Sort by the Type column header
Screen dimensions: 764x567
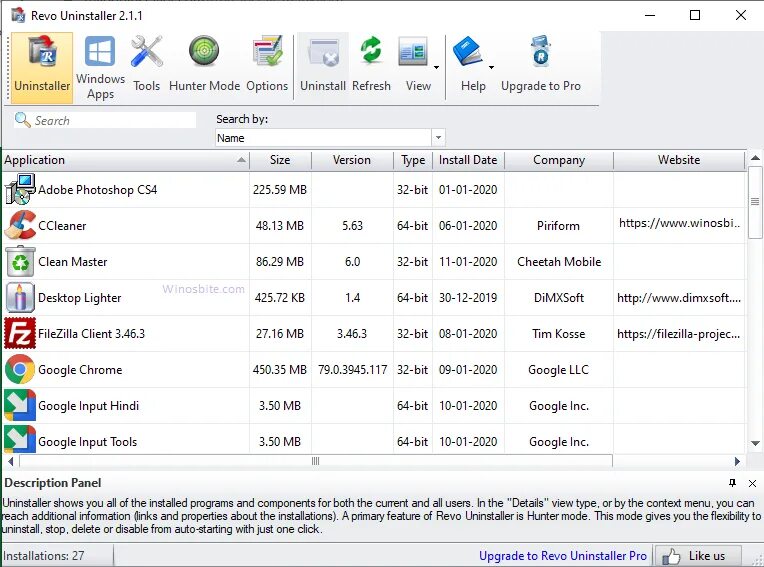point(413,160)
